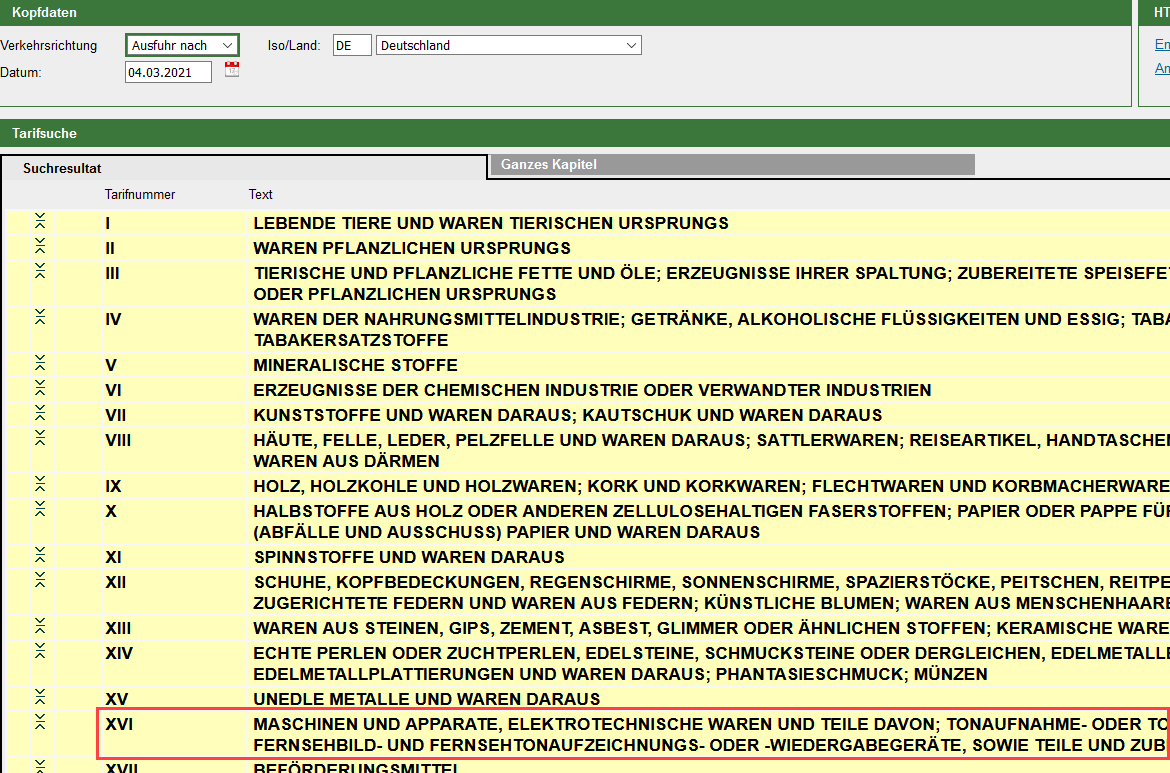Screen dimensions: 1170x773
Task: Click Tarifnummer column header
Action: tap(140, 195)
